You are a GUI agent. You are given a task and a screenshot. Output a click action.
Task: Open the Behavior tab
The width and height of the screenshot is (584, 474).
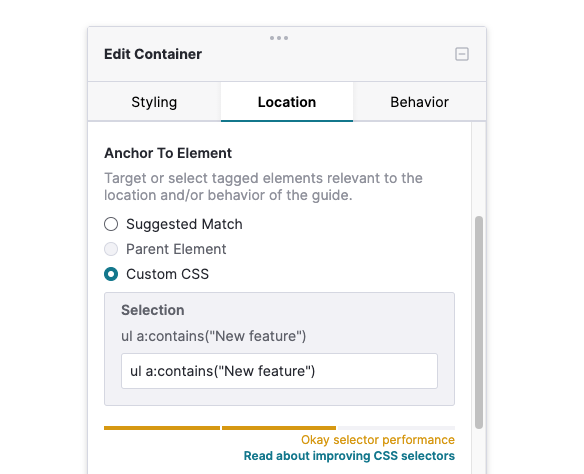pos(419,102)
